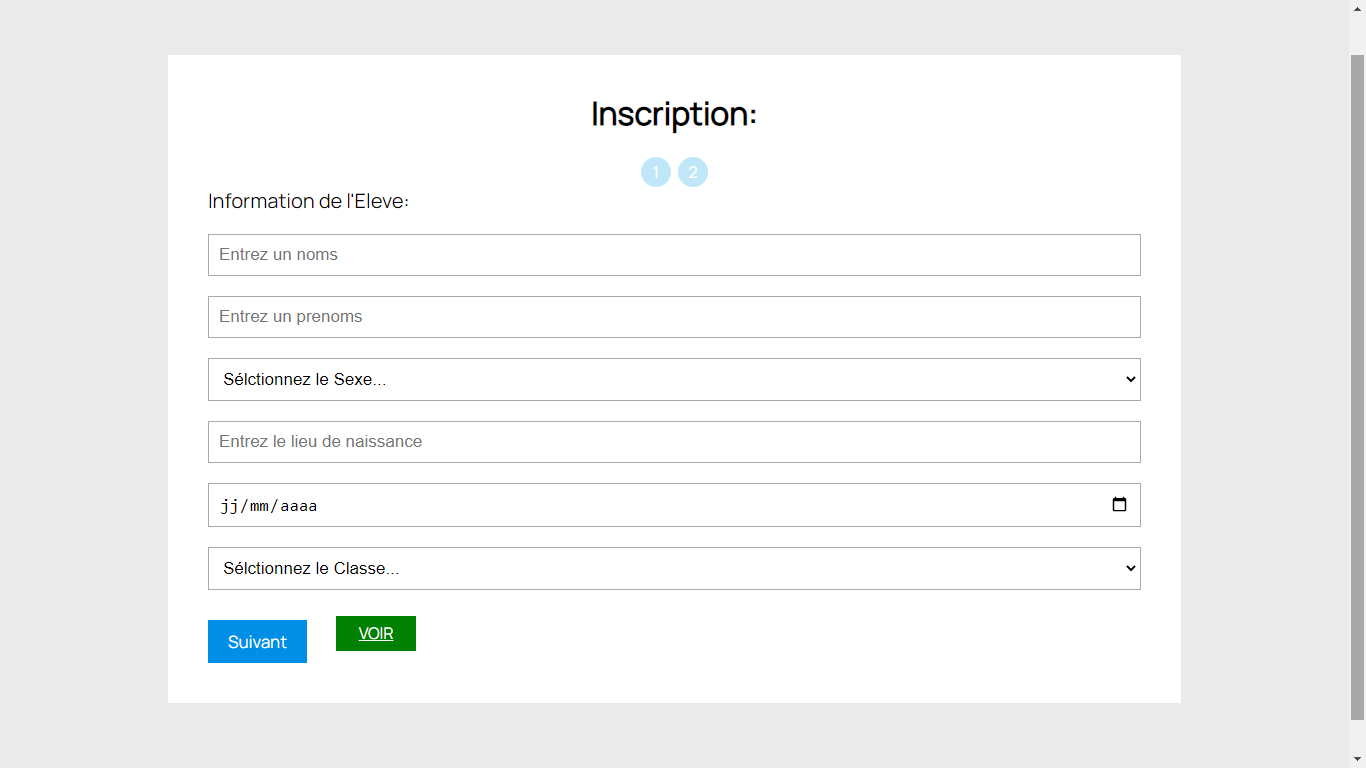Focus the 'Entrez un noms' input field
Screen dimensions: 1366x768
674,255
